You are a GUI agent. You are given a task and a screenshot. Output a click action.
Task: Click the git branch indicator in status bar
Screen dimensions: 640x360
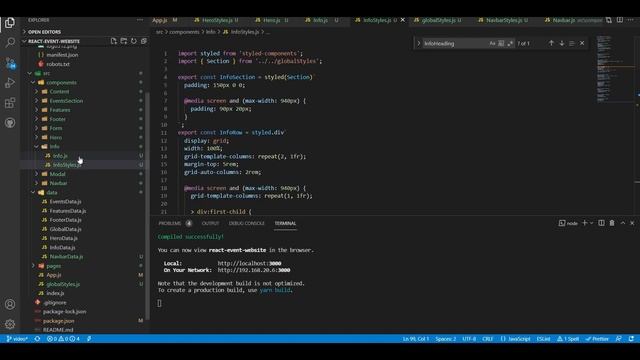point(17,339)
